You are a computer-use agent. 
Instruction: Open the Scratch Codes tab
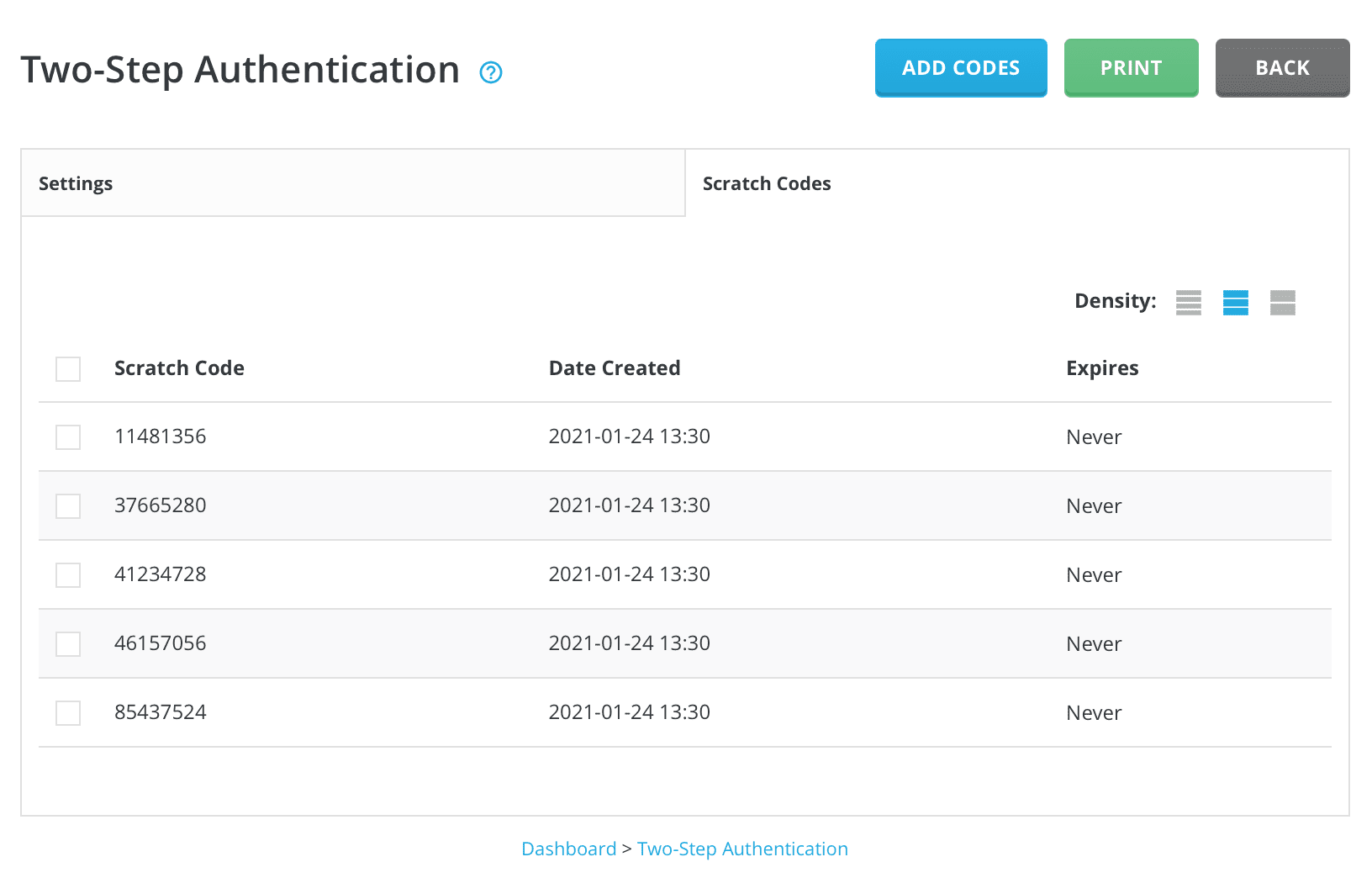pyautogui.click(x=767, y=182)
